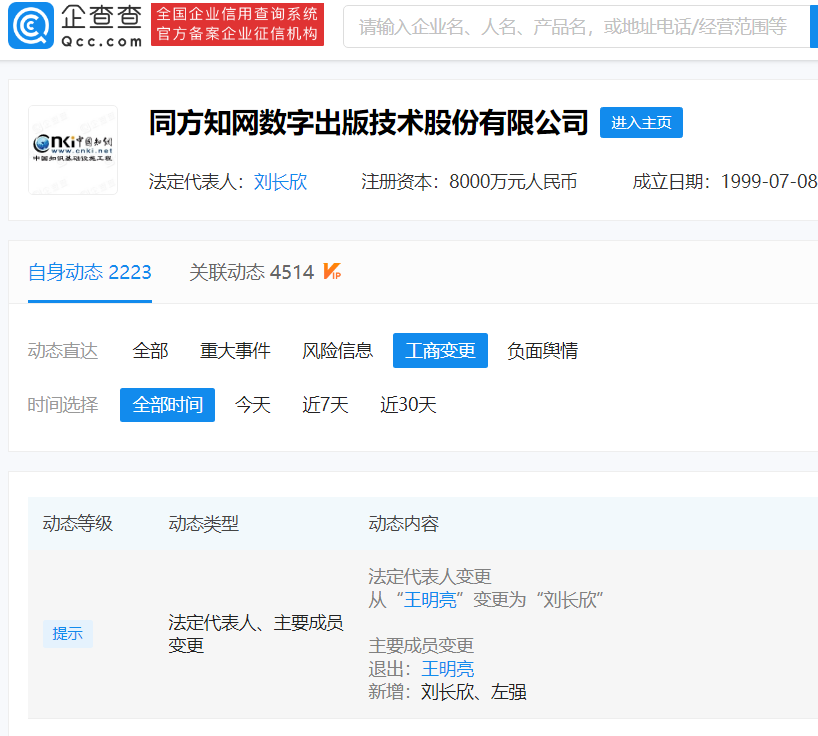Choose the 全部时间 time filter
Screen dimensions: 818x736
coord(167,405)
